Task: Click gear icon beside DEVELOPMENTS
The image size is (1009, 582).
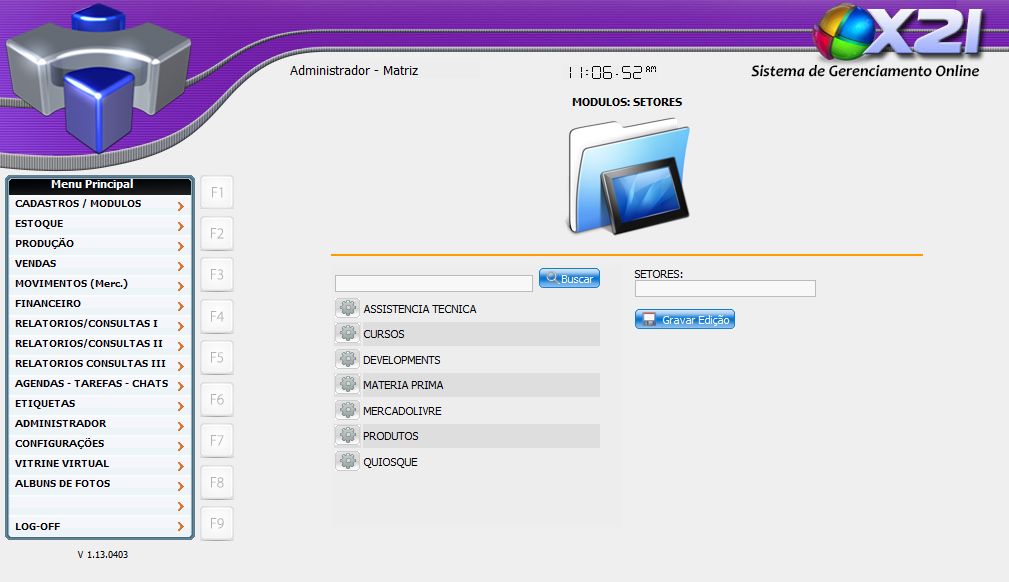Action: (x=347, y=359)
